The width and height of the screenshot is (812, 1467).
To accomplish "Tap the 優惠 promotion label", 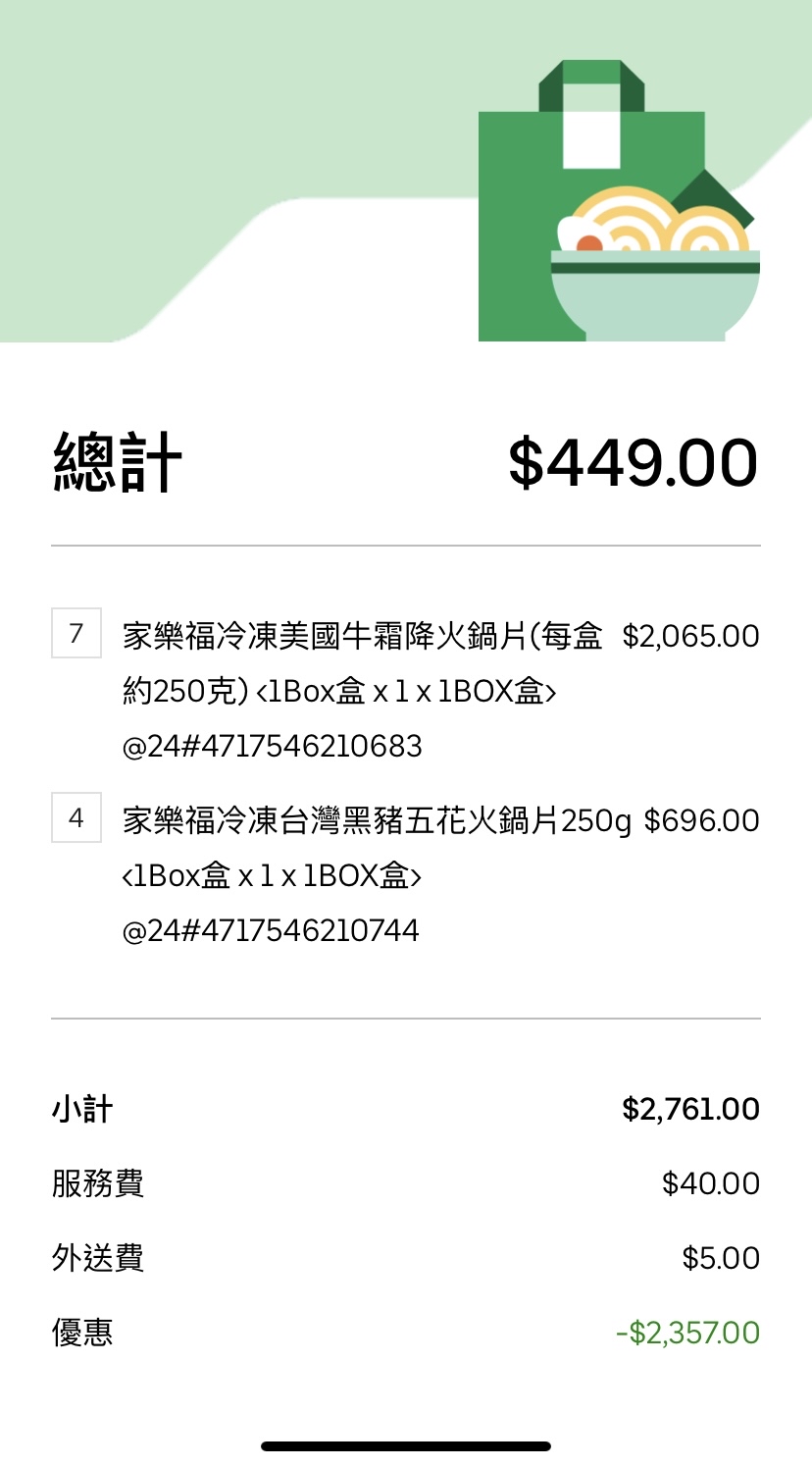I will pos(82,1333).
